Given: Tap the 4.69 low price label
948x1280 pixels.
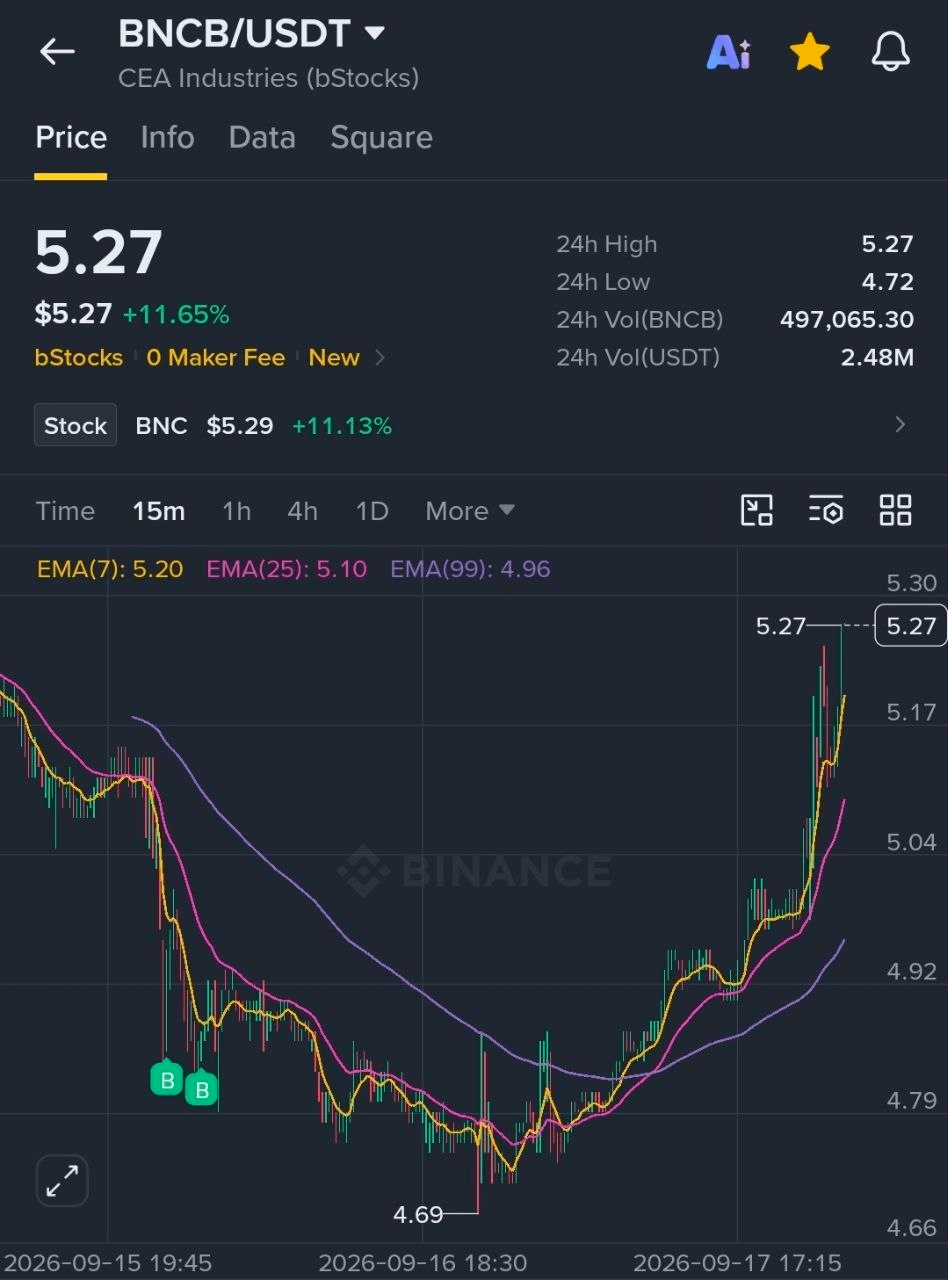Looking at the screenshot, I should point(418,1214).
